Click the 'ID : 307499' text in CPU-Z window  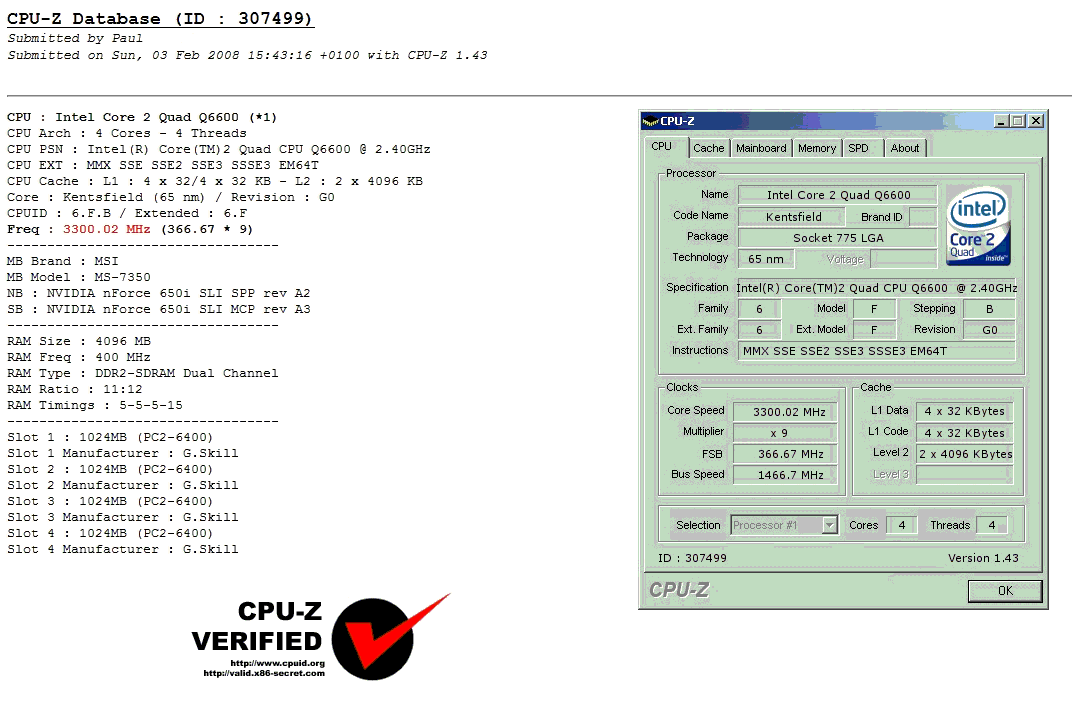[693, 558]
